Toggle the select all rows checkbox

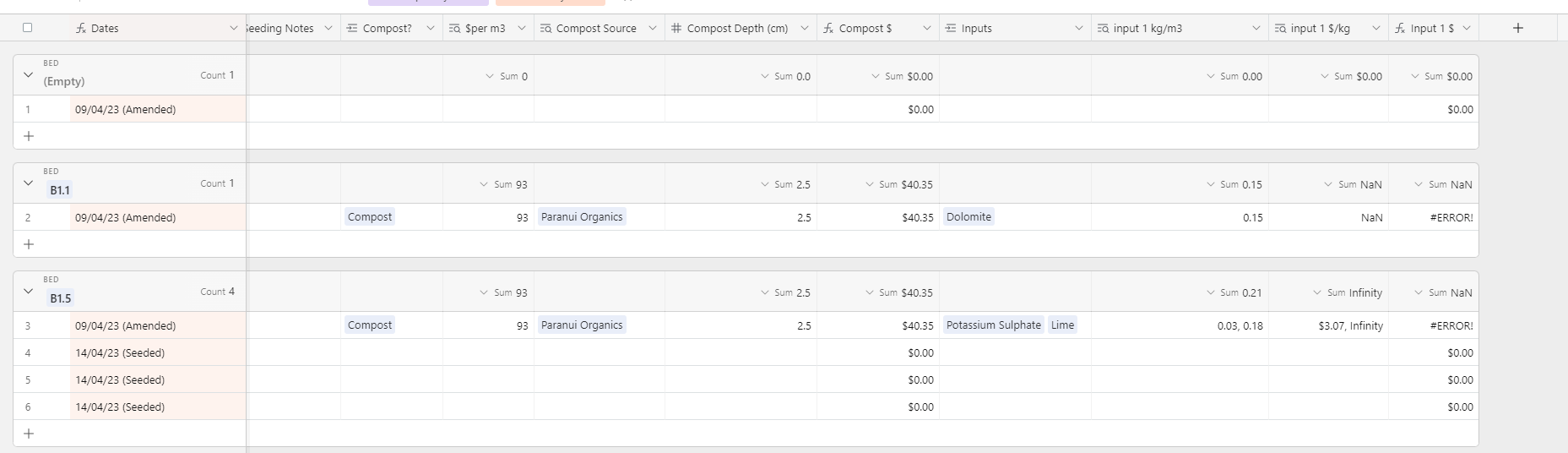tap(27, 28)
